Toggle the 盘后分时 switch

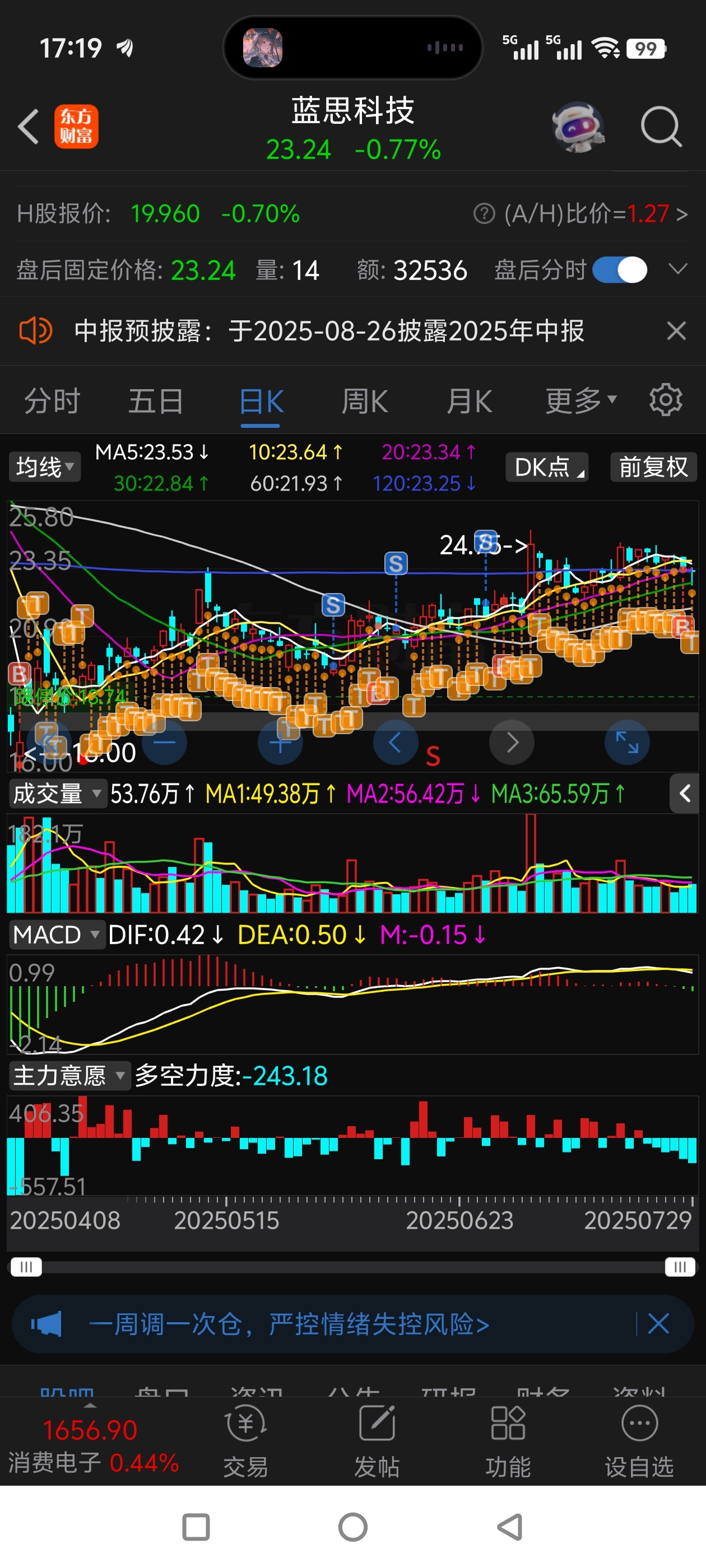tap(620, 270)
